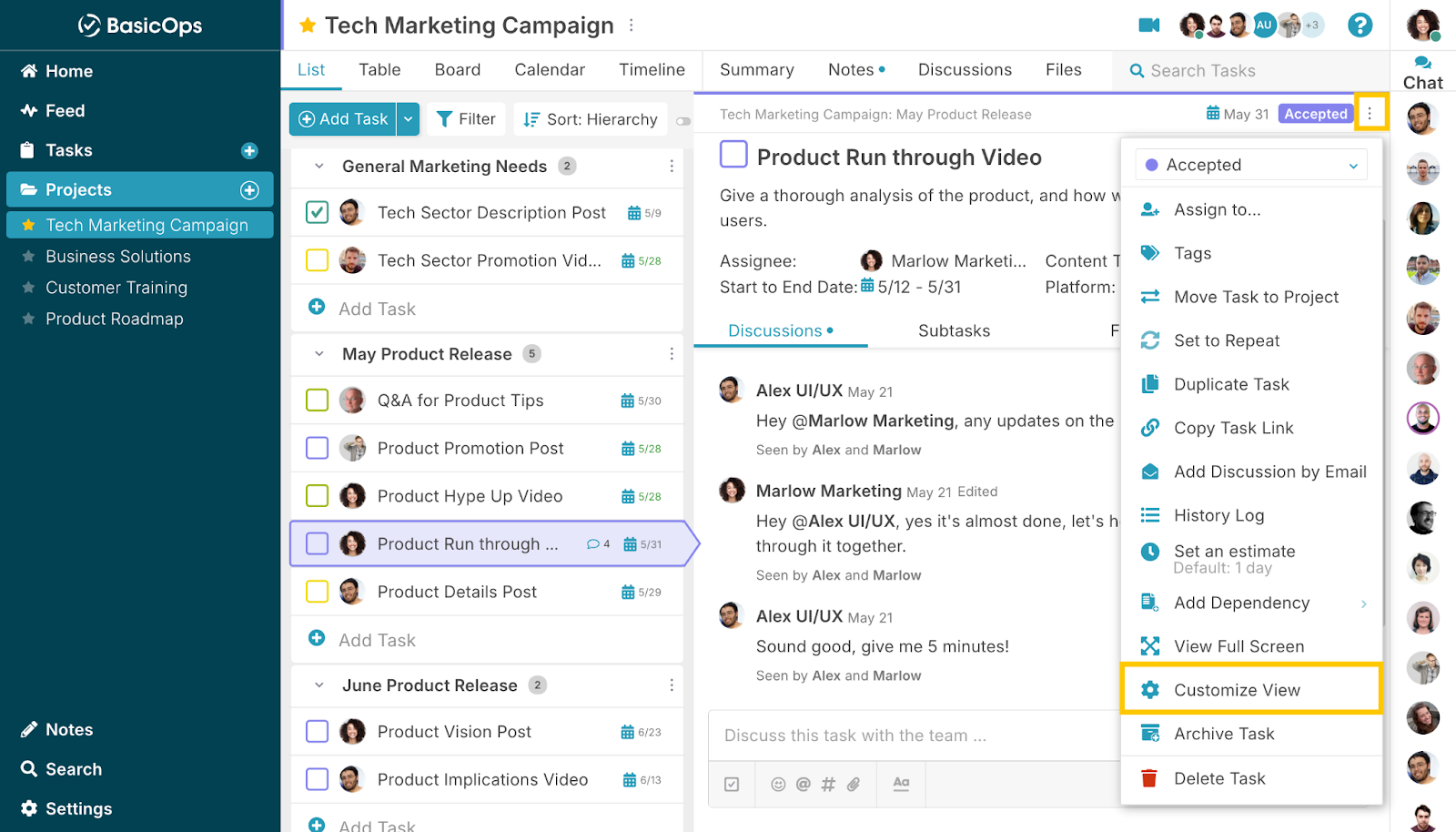This screenshot has height=832, width=1456.
Task: Complete Product Run through Video in detail pane
Action: coord(733,154)
